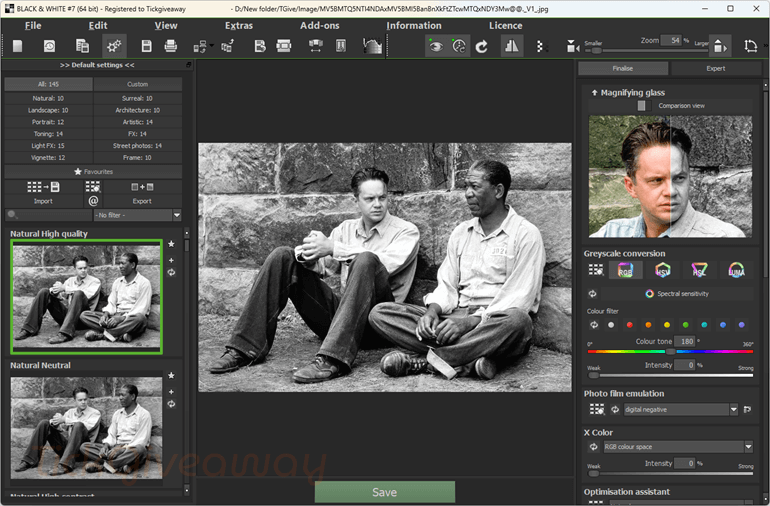The width and height of the screenshot is (770, 506).
Task: Click the printer toolbar icon
Action: point(171,46)
